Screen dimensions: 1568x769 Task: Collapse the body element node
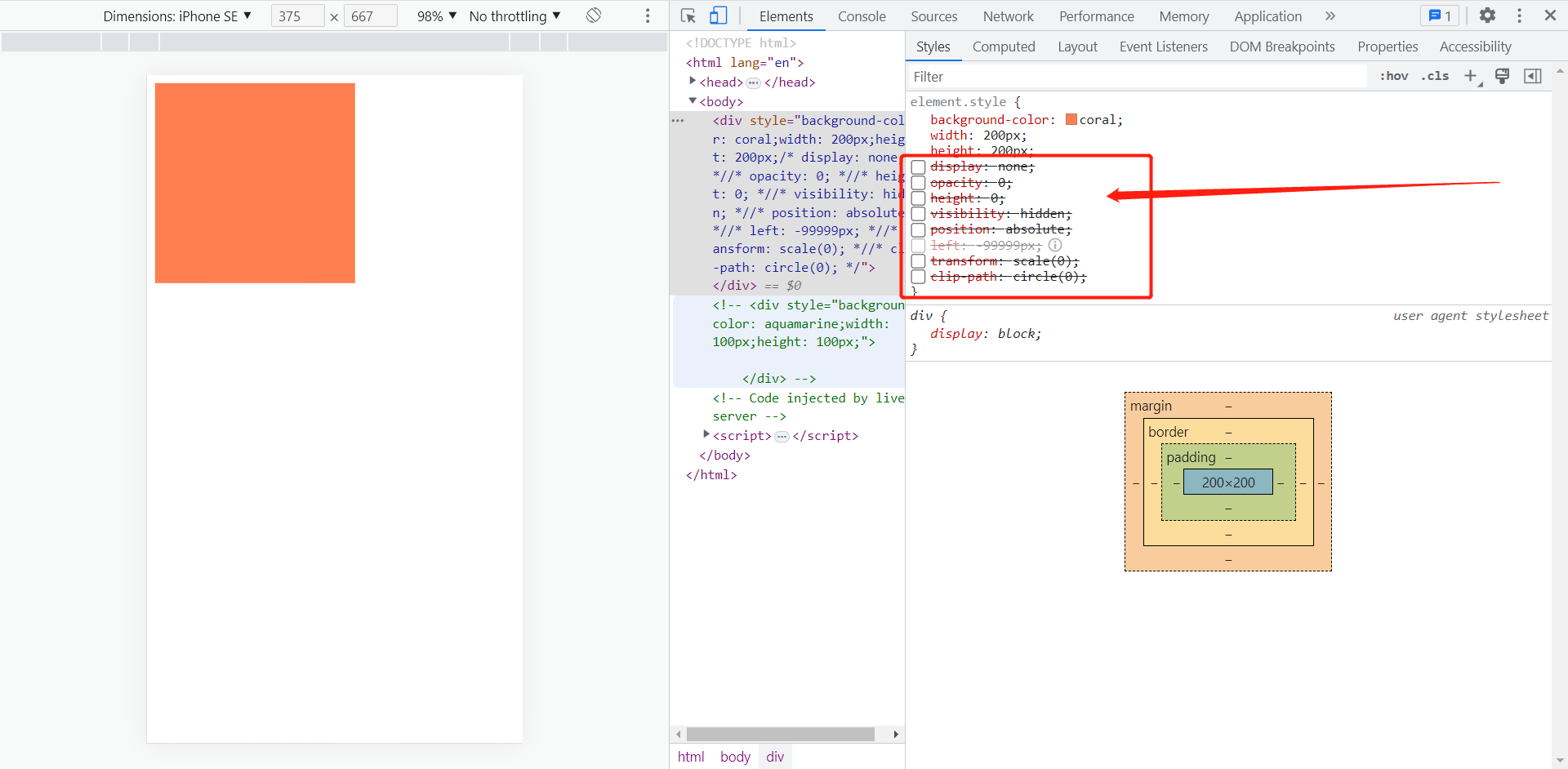(693, 100)
